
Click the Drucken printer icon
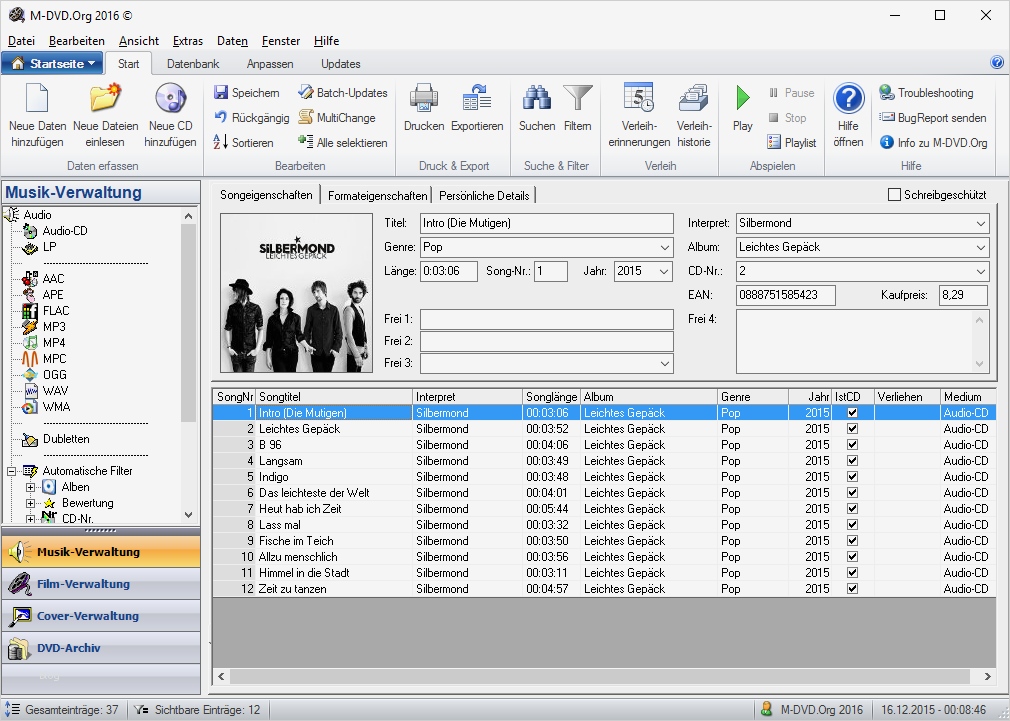[x=424, y=99]
